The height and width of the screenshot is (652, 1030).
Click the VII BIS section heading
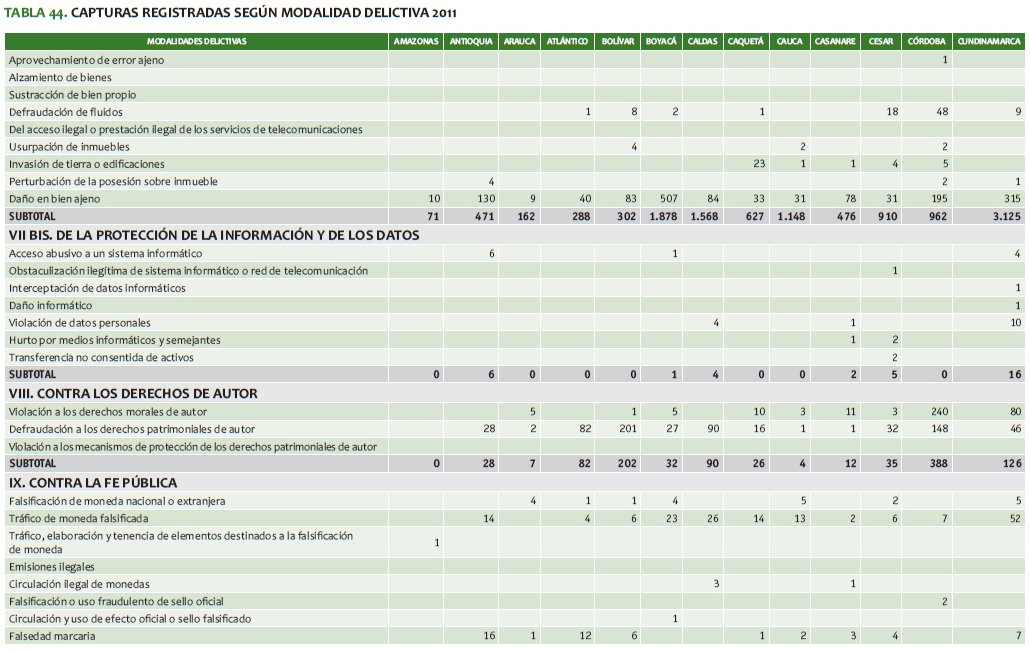click(213, 236)
